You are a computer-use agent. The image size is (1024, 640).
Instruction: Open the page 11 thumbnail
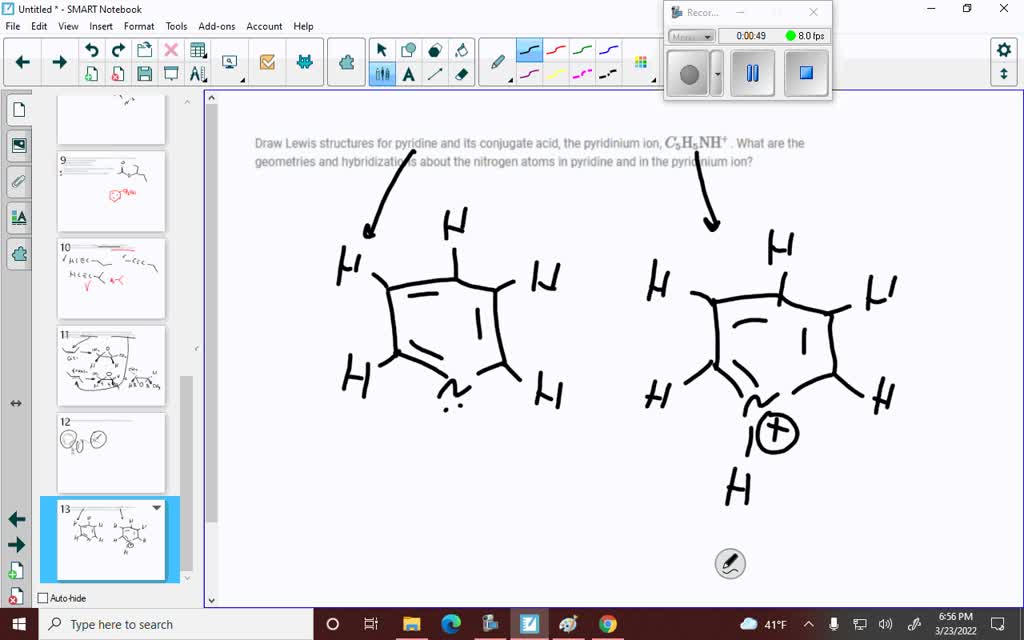pos(111,365)
